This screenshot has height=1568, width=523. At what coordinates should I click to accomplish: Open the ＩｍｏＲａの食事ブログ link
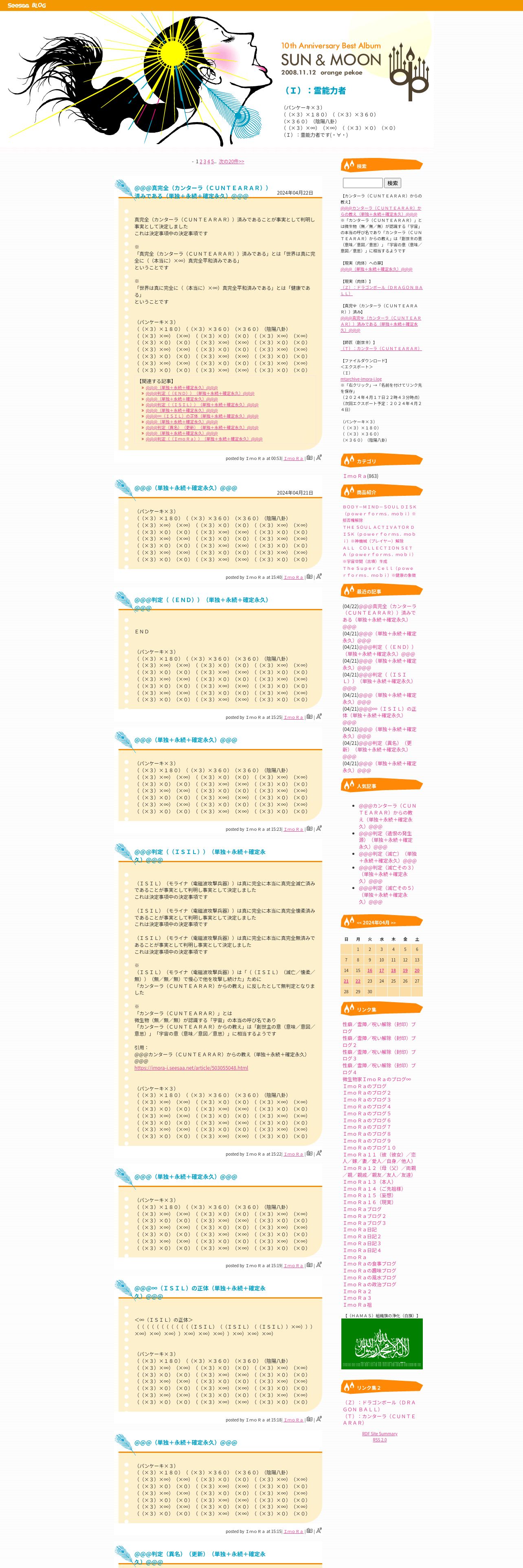[369, 1264]
